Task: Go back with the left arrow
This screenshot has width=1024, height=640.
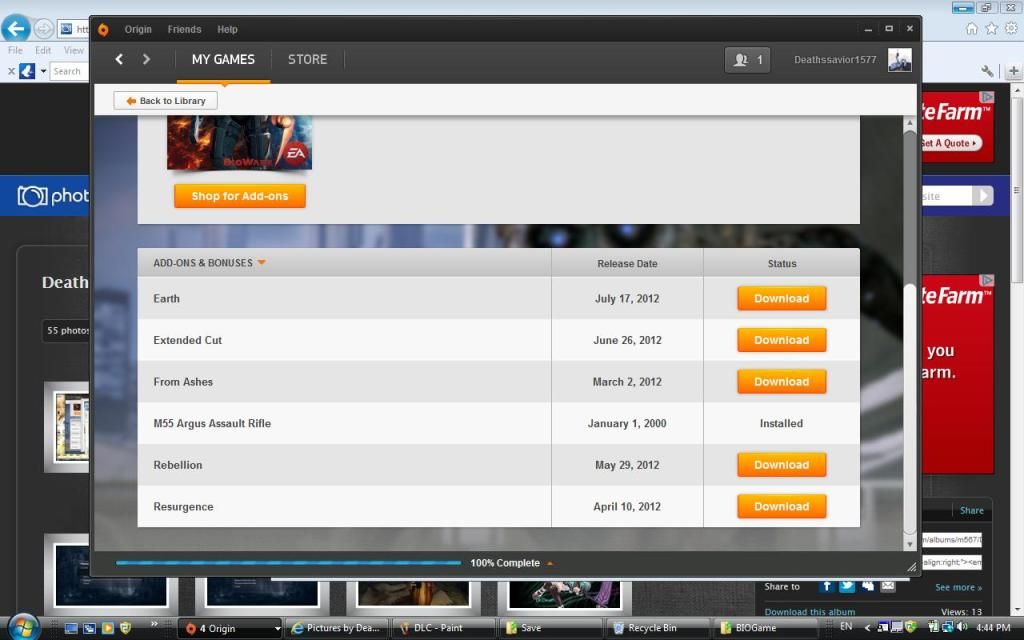Action: [119, 60]
